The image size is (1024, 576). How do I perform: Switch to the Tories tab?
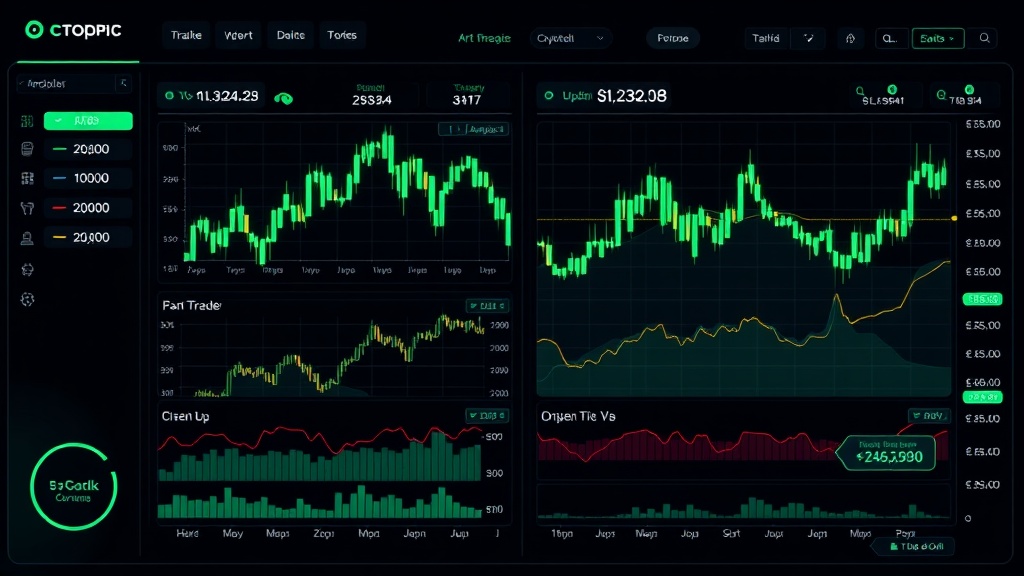(342, 35)
